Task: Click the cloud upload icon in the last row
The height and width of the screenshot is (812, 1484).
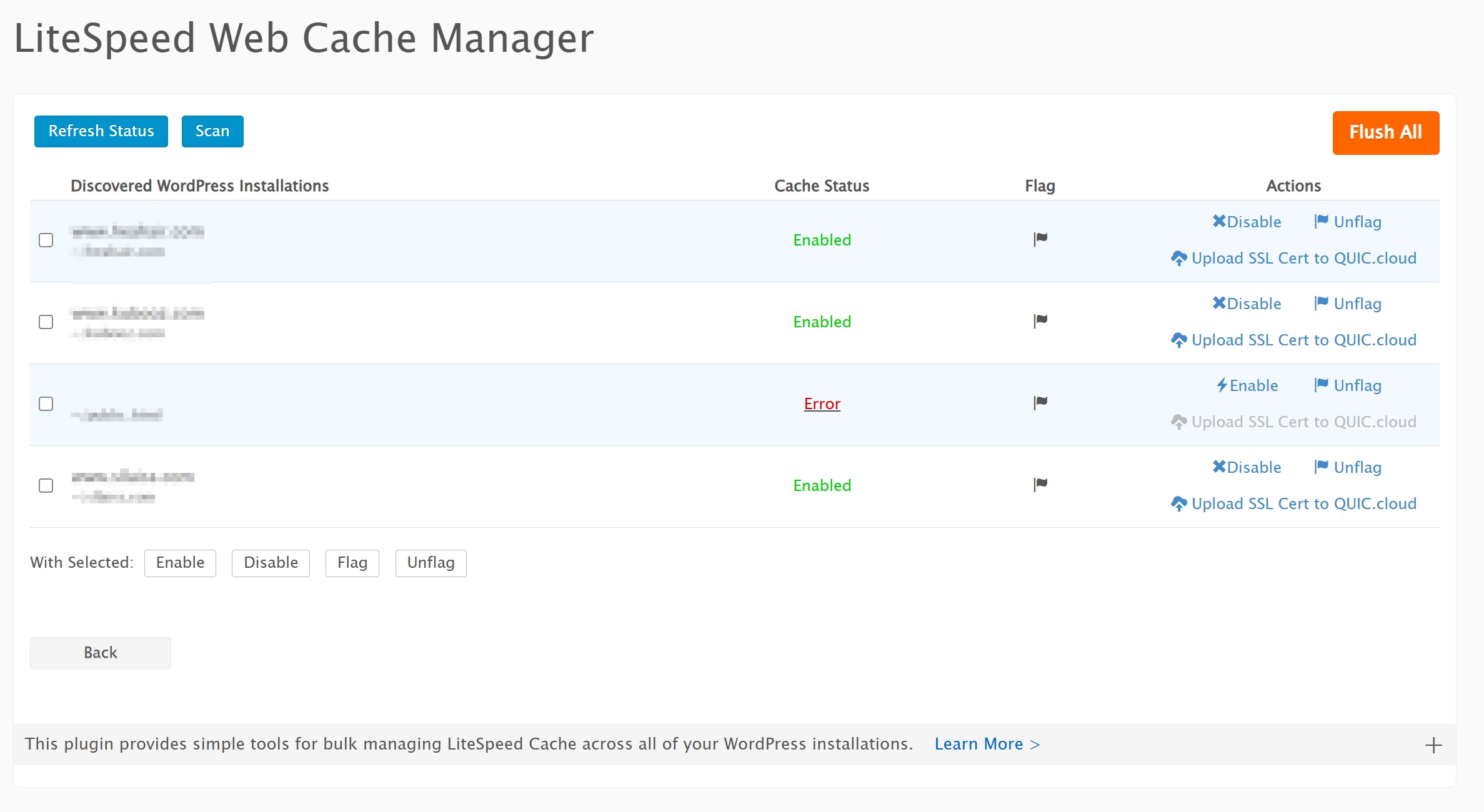Action: pyautogui.click(x=1178, y=503)
